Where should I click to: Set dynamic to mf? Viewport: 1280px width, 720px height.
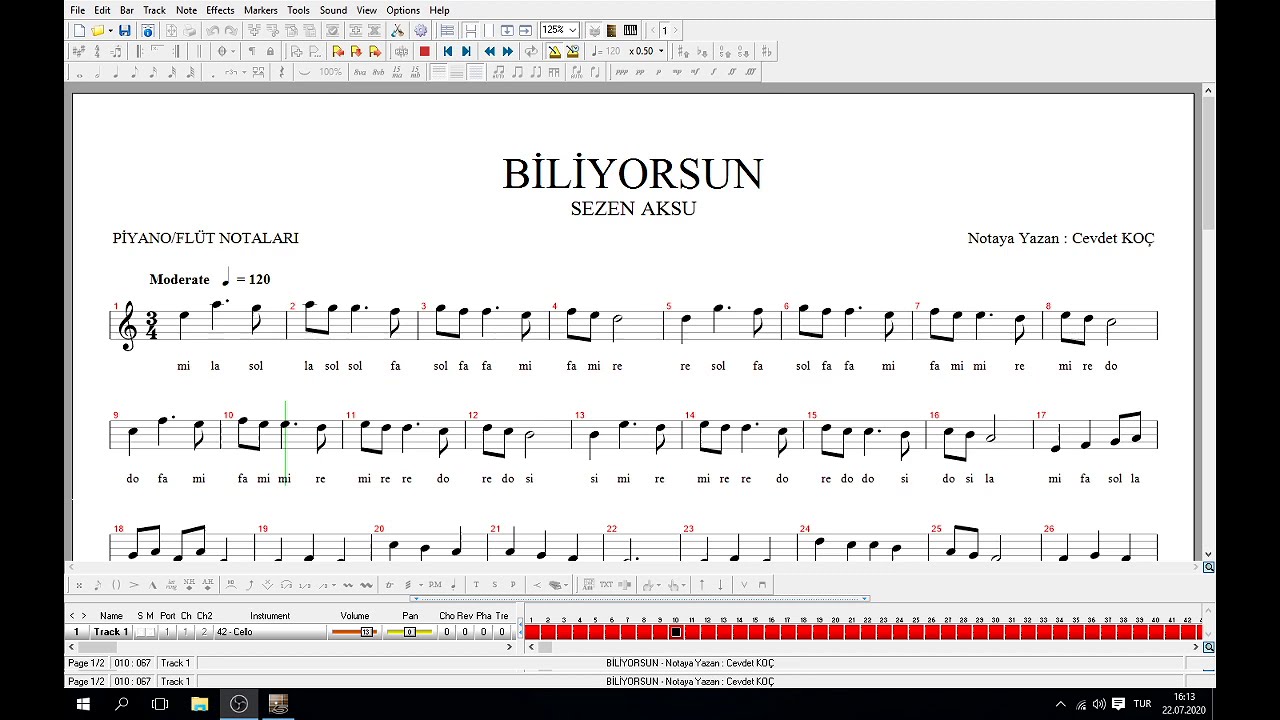(695, 72)
